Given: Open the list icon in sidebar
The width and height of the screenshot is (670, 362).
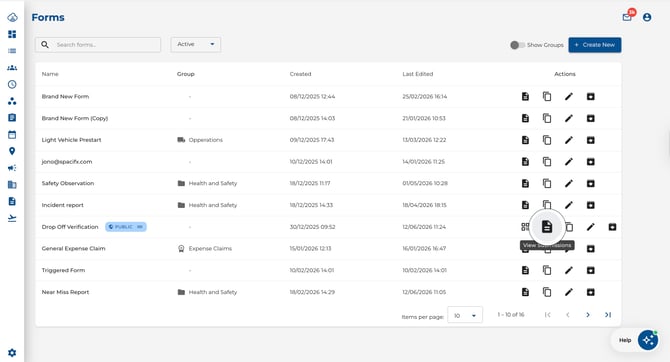Looking at the screenshot, I should (12, 51).
